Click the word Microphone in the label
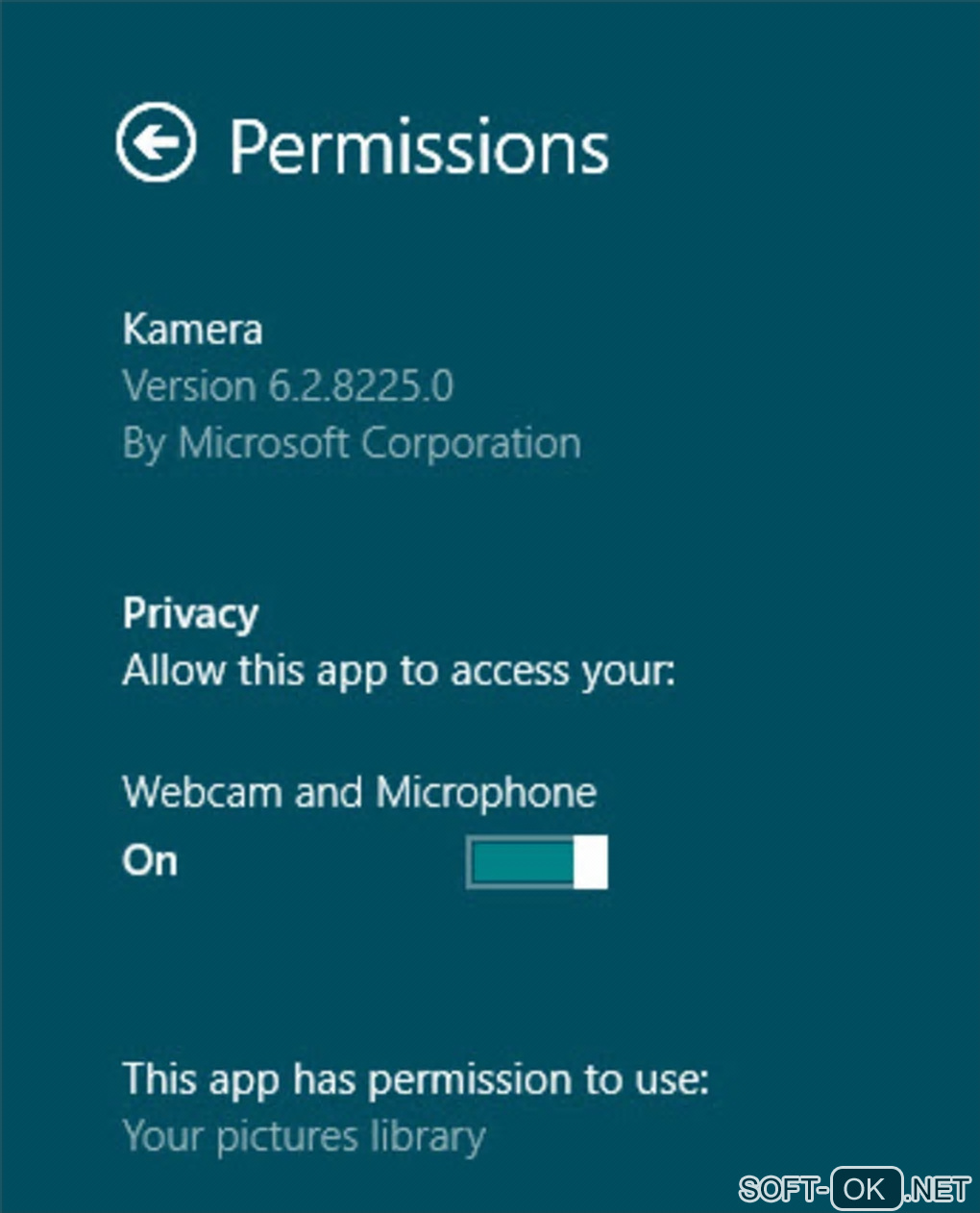Image resolution: width=980 pixels, height=1213 pixels. 486,793
